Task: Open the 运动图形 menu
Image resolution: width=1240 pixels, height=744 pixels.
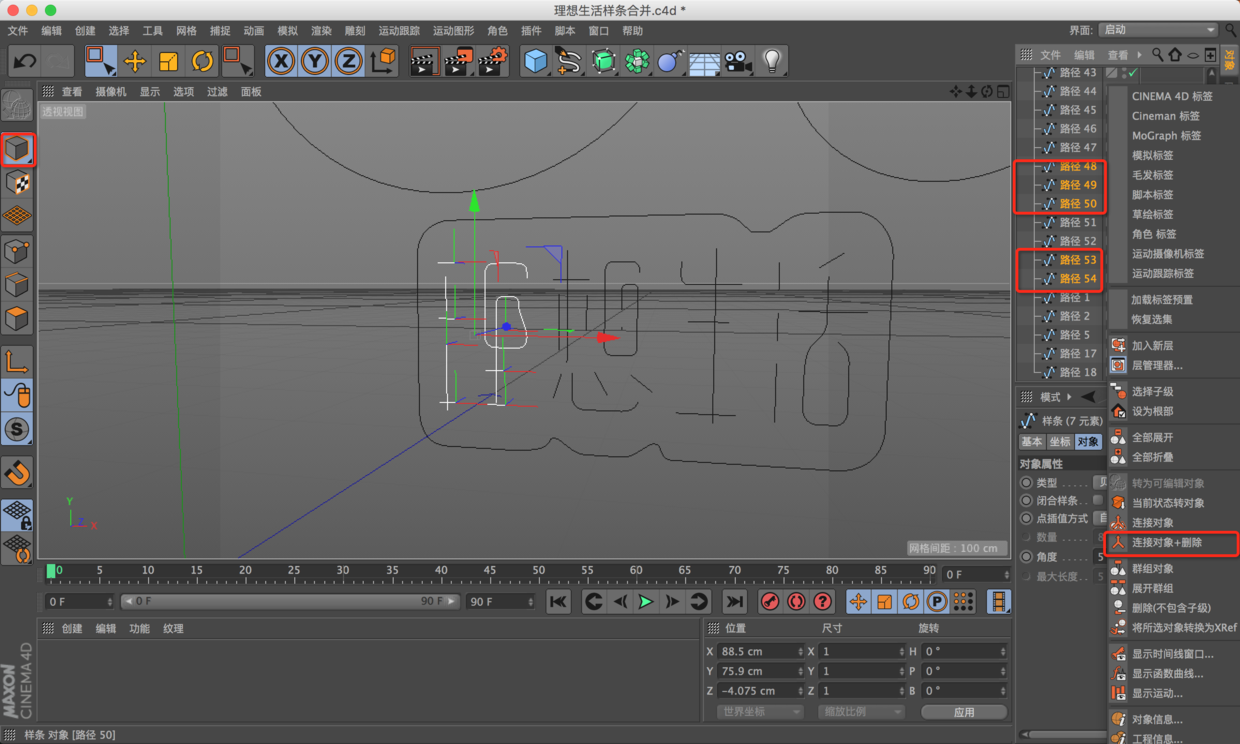Action: pos(453,31)
